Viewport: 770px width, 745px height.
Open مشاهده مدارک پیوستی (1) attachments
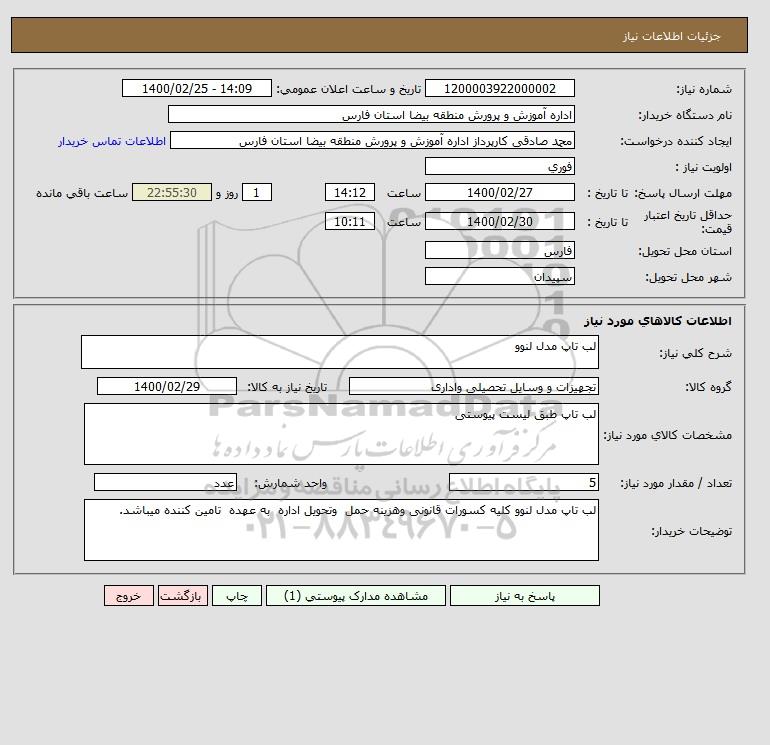coord(356,596)
